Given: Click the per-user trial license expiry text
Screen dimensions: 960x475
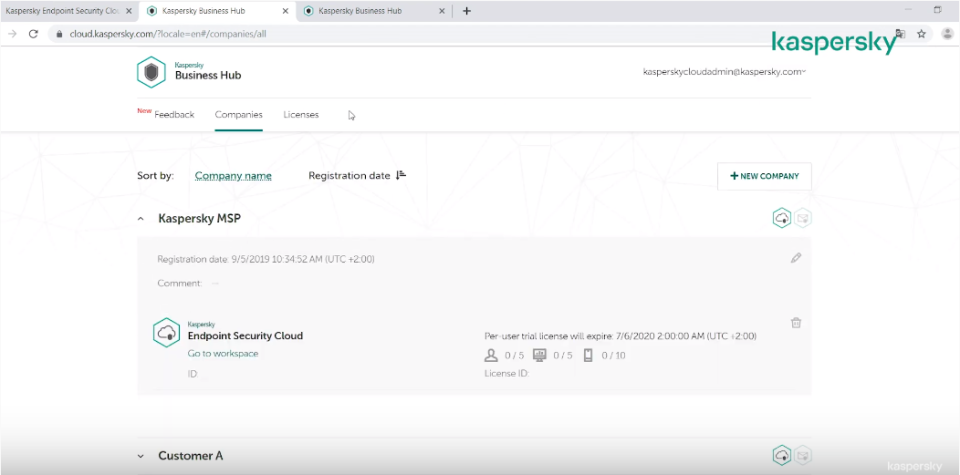Looking at the screenshot, I should click(620, 336).
